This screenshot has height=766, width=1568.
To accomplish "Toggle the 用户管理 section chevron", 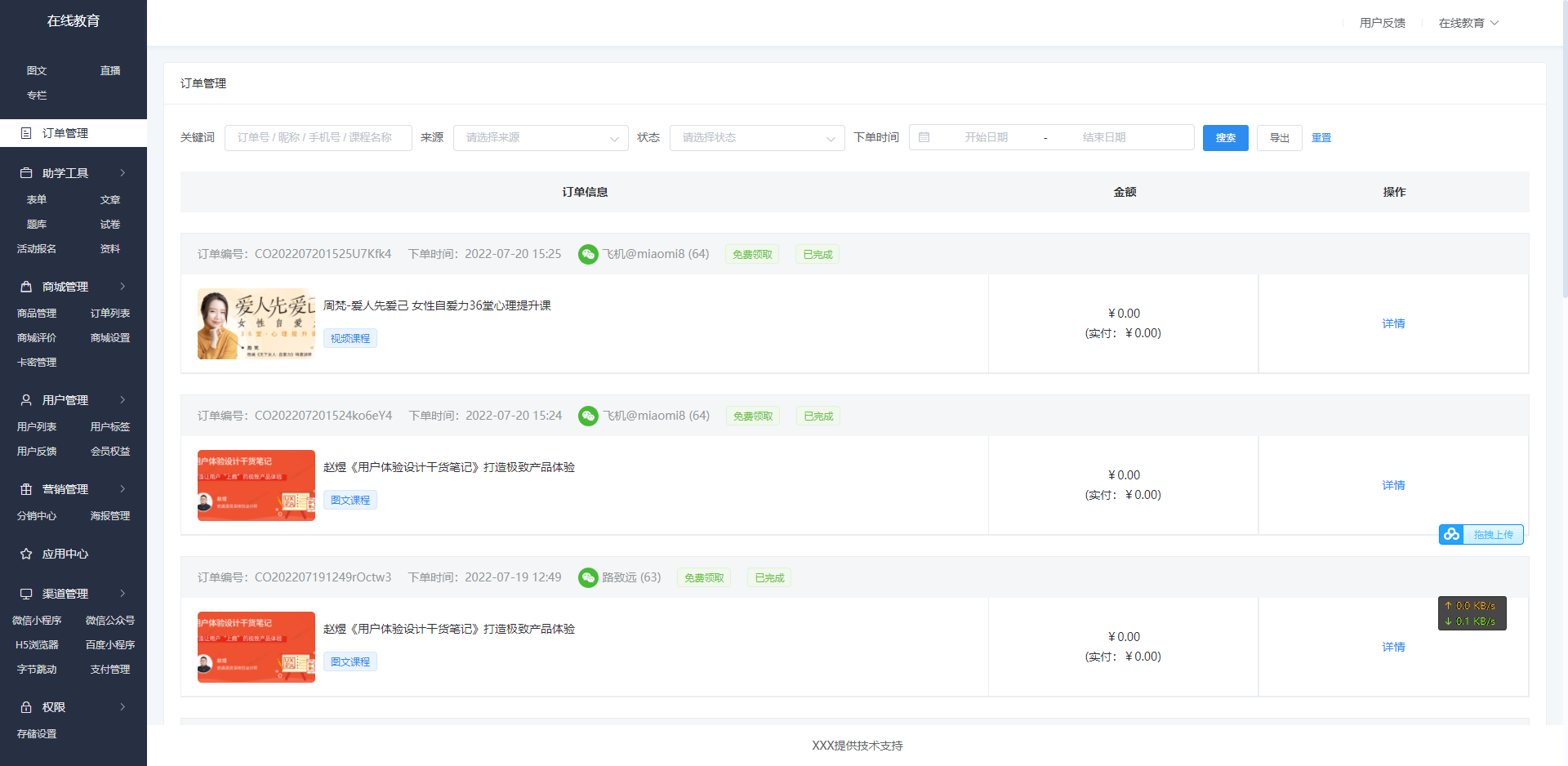I will (122, 400).
